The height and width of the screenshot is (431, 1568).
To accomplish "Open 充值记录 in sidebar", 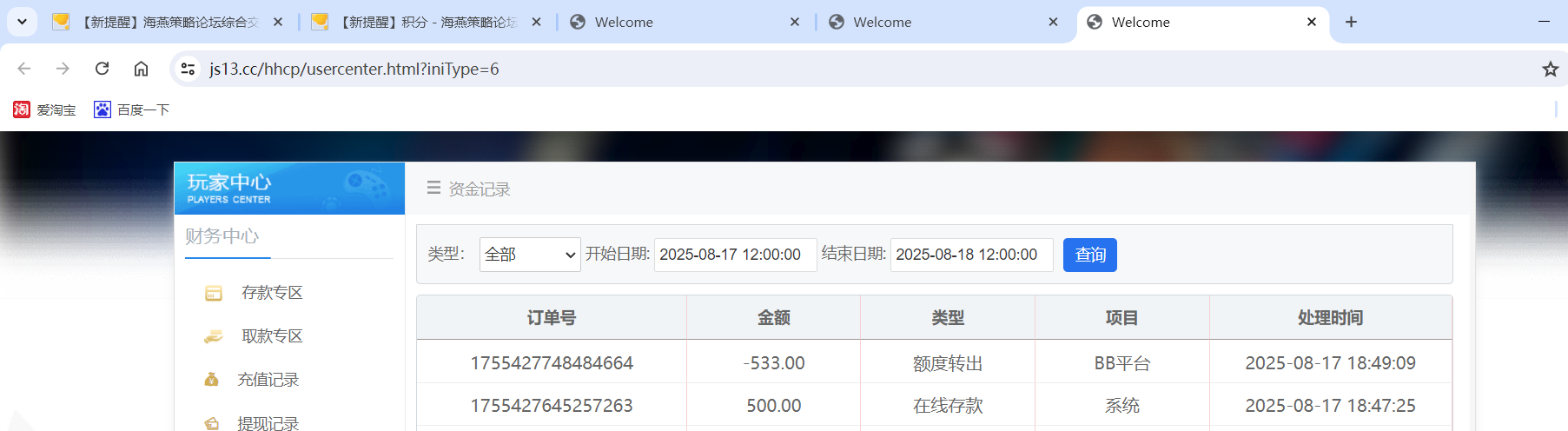I will point(268,380).
